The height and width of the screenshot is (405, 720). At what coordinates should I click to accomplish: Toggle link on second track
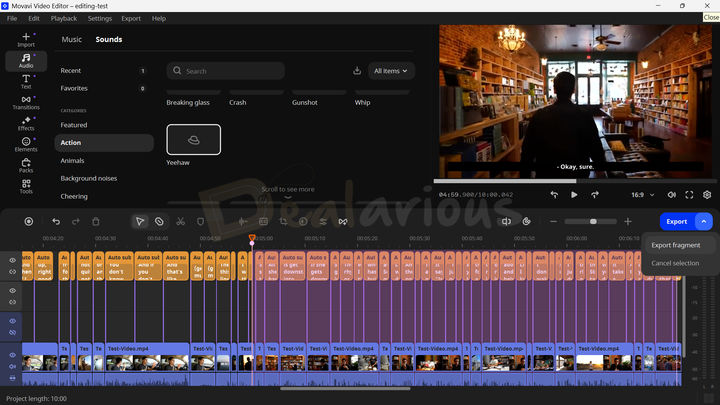pos(12,302)
